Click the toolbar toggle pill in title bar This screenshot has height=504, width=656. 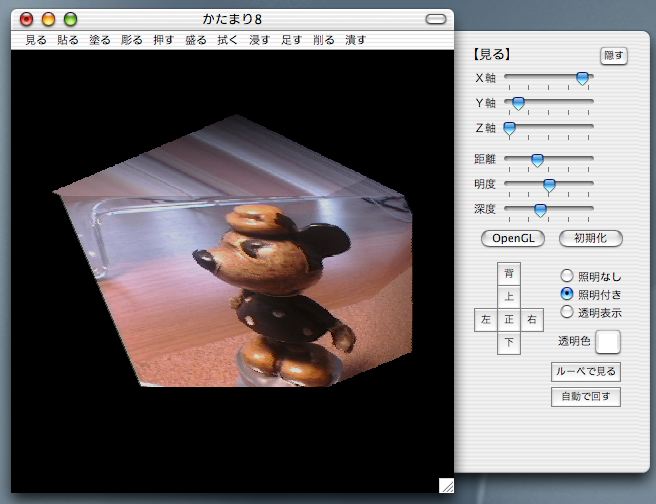point(436,19)
